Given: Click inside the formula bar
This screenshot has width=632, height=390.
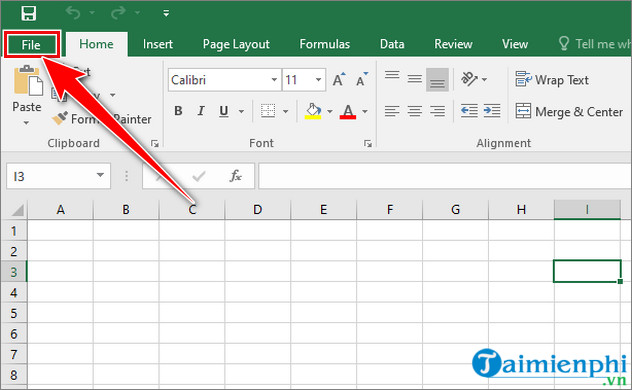Looking at the screenshot, I should click(445, 176).
